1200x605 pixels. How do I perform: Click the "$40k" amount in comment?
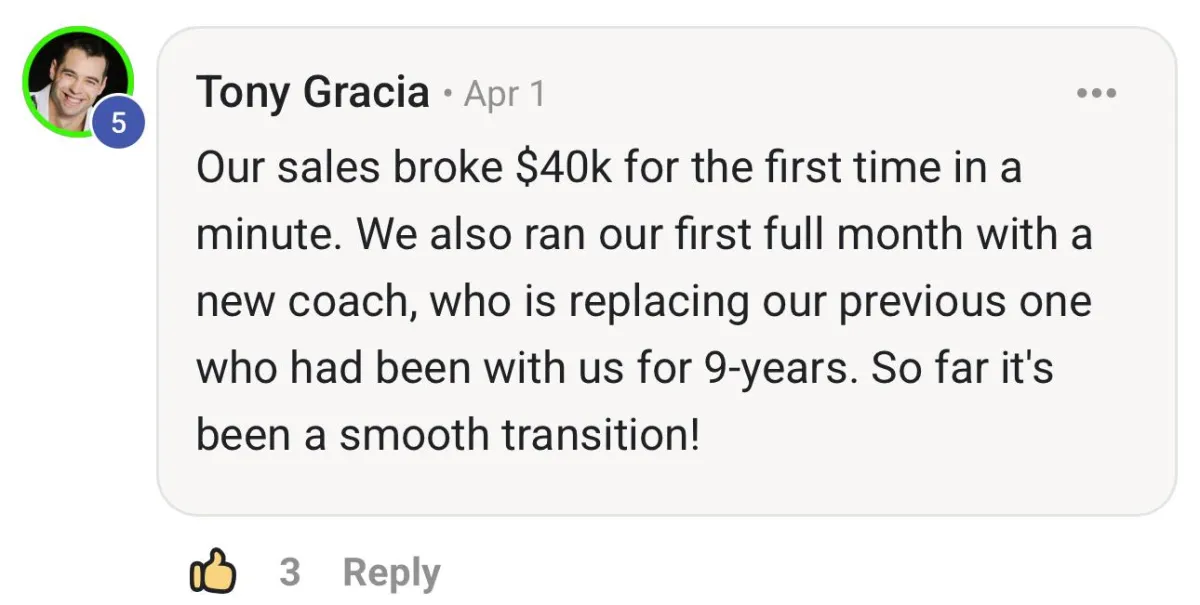565,167
